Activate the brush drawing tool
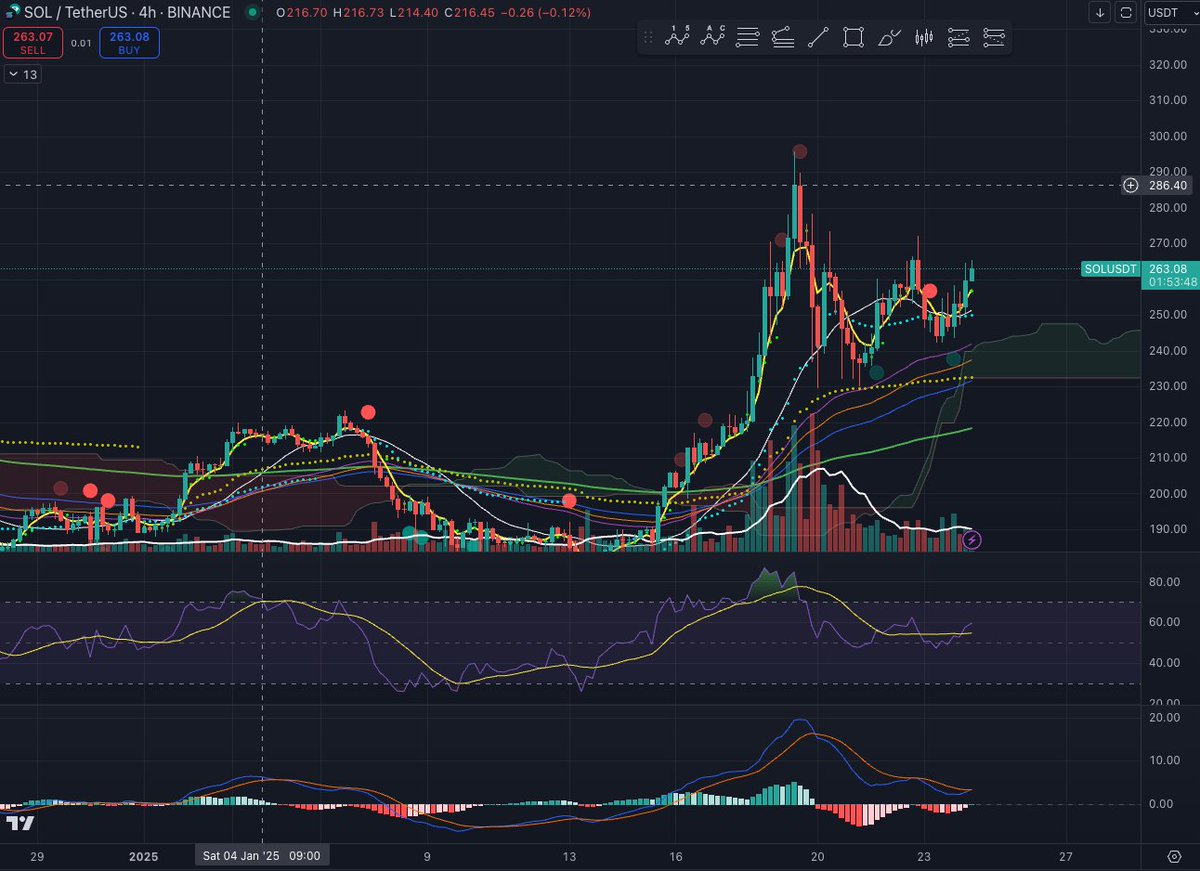 coord(888,38)
